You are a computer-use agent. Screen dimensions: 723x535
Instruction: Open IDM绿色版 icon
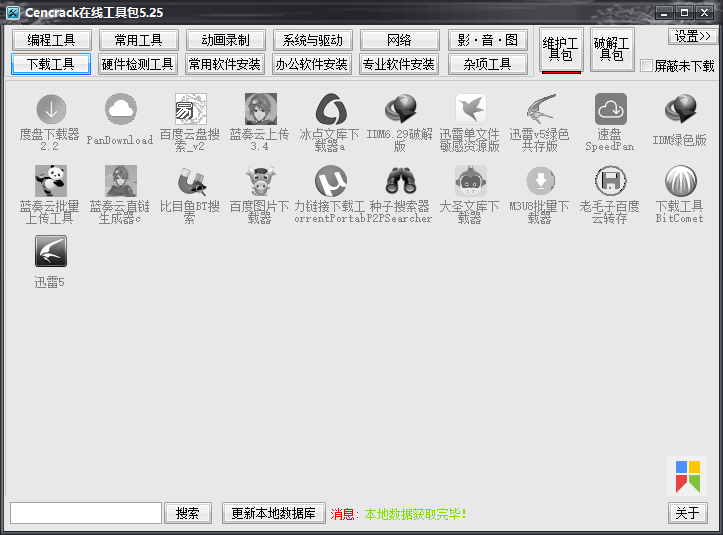[x=681, y=110]
